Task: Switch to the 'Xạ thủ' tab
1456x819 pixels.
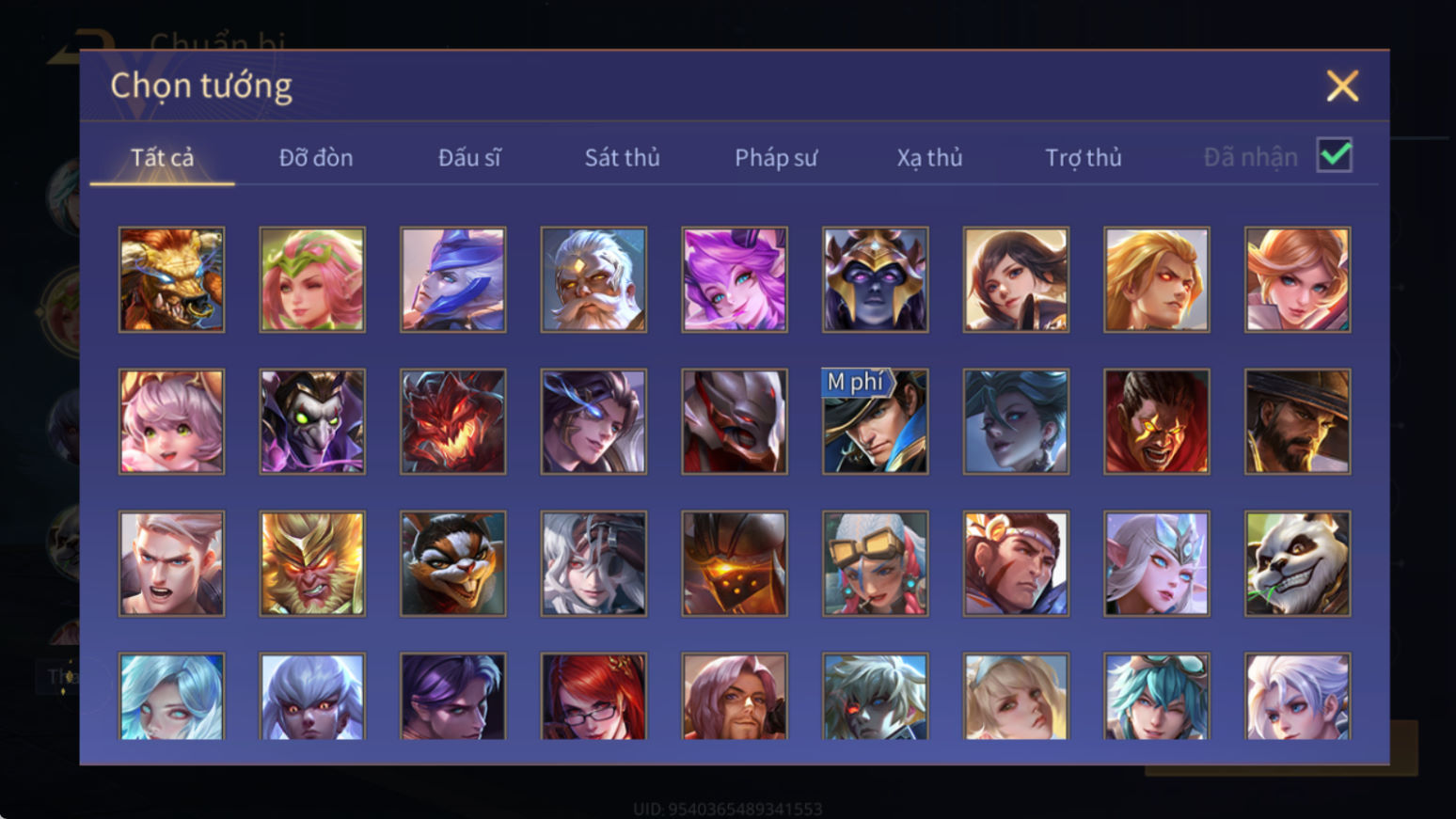Action: click(929, 157)
